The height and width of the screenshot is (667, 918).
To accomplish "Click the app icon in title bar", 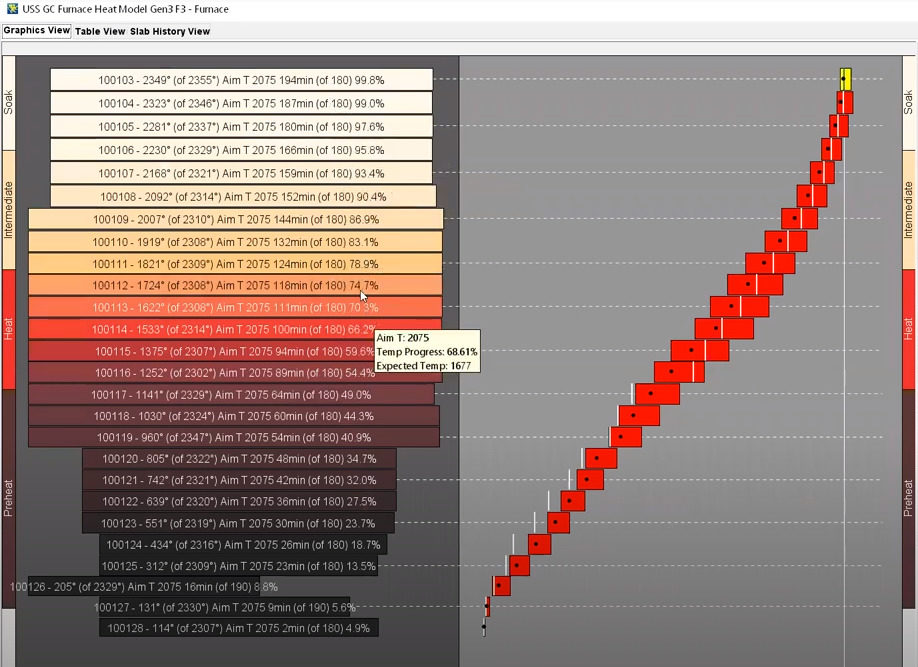I will 8,9.
